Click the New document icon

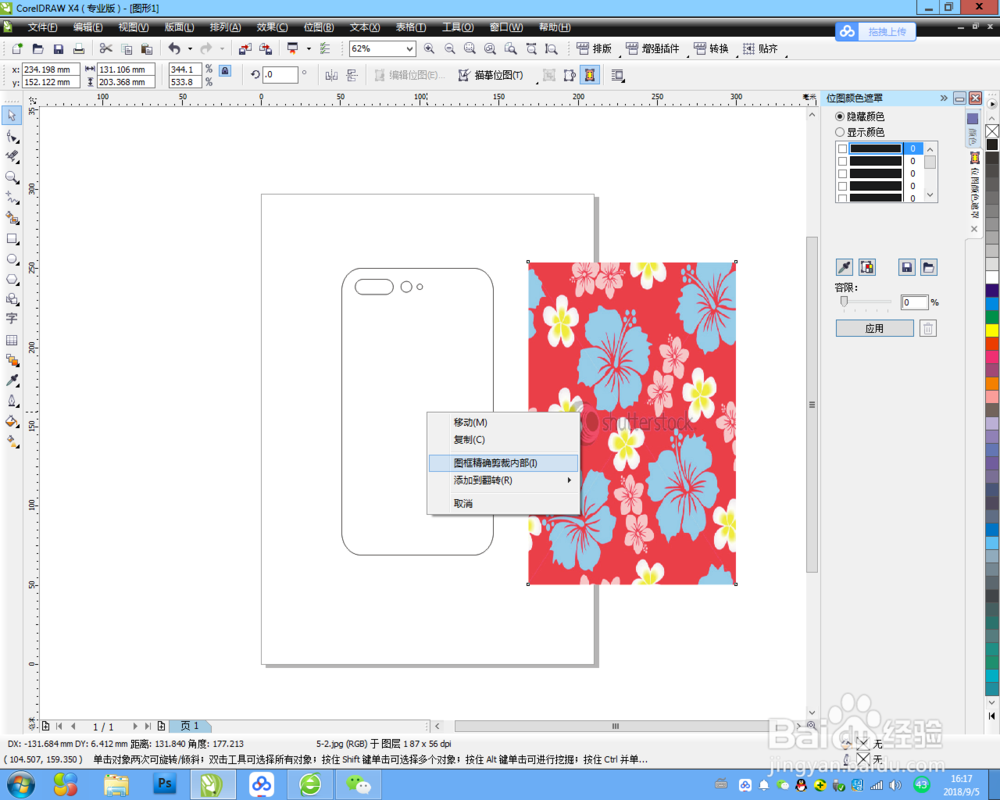tap(17, 48)
